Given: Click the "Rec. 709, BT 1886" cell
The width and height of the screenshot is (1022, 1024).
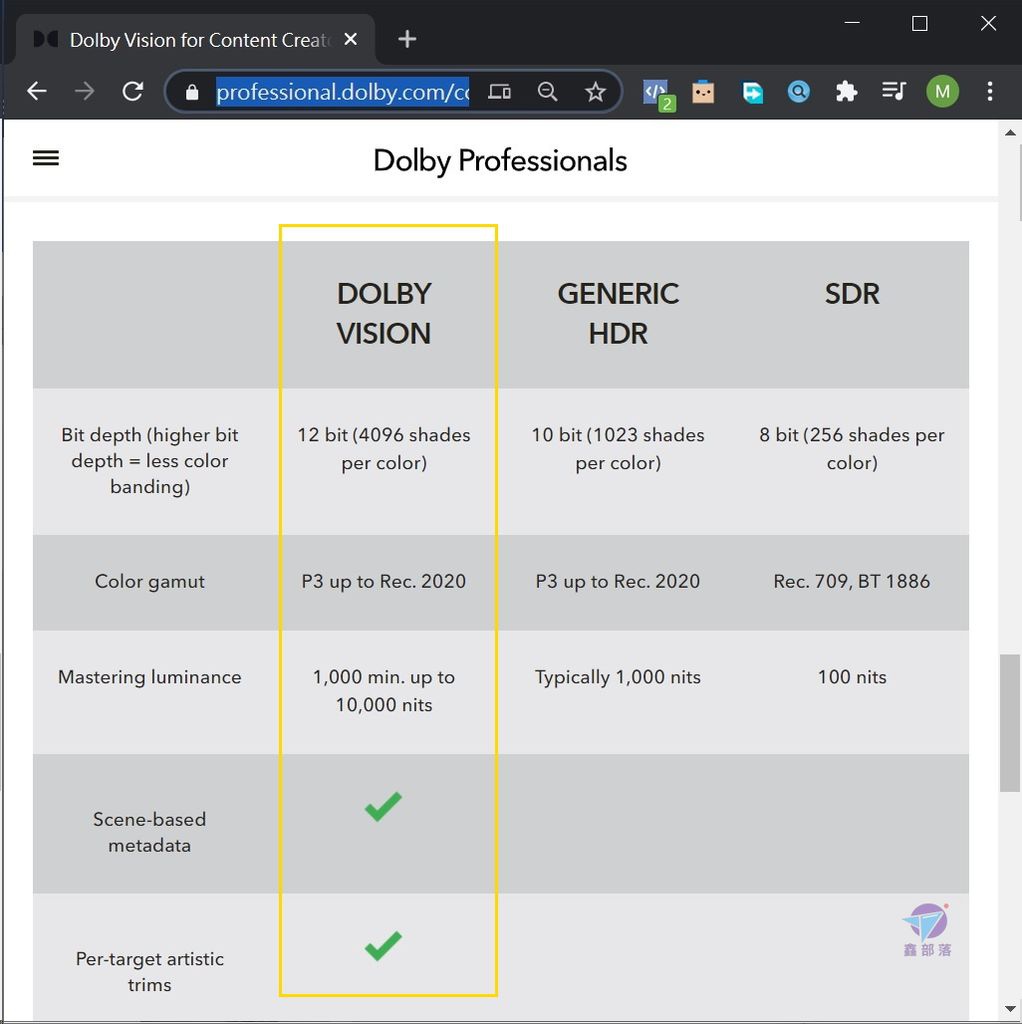Looking at the screenshot, I should [x=852, y=581].
